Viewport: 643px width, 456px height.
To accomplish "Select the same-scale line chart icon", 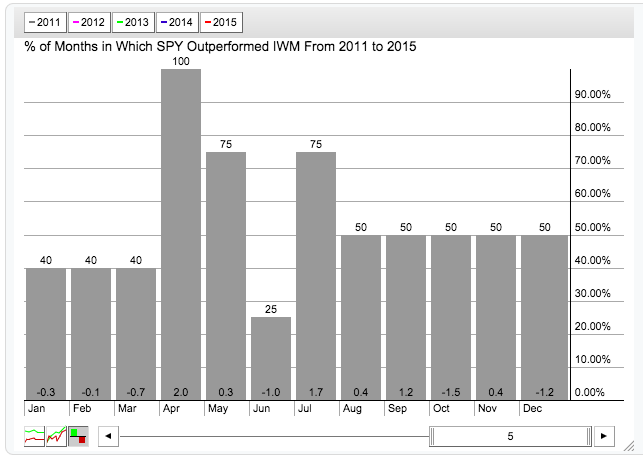I will pyautogui.click(x=57, y=436).
